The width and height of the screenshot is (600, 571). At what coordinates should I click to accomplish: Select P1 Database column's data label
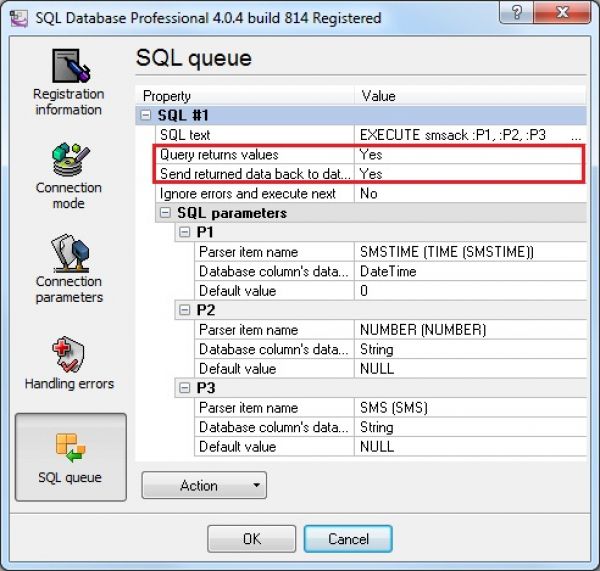[274, 271]
